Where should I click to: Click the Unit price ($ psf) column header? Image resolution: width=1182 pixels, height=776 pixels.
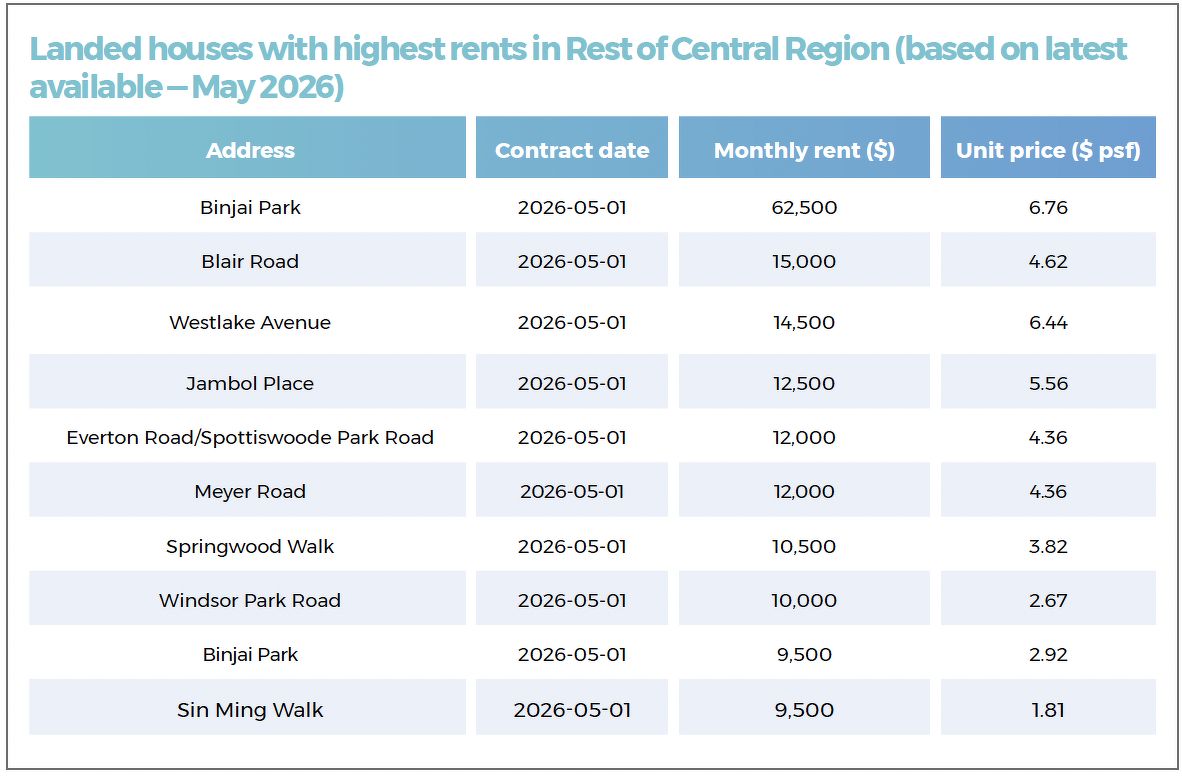1048,148
